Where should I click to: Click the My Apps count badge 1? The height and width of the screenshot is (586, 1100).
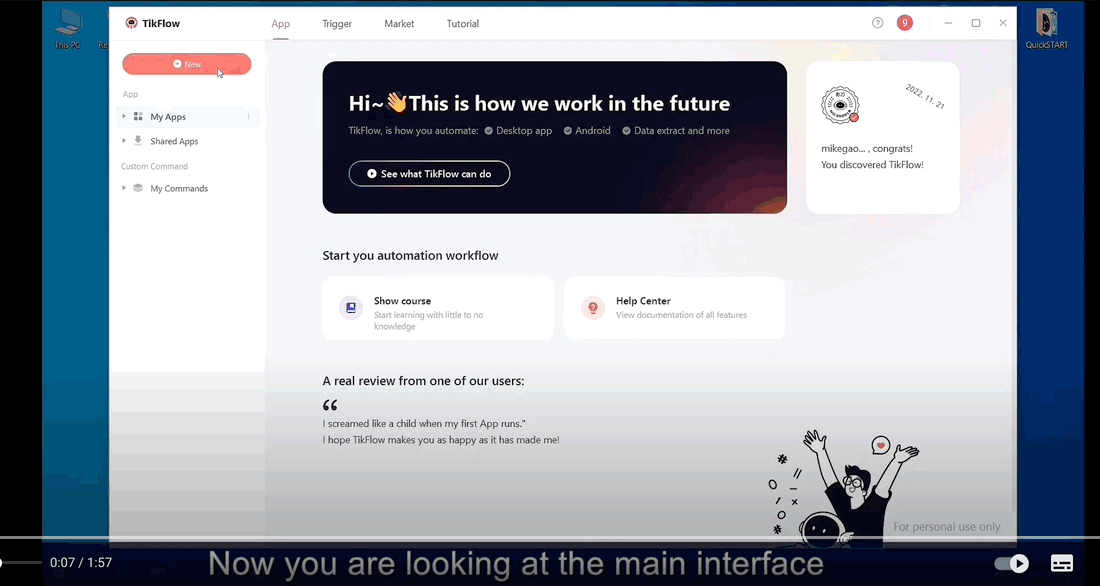pyautogui.click(x=248, y=116)
